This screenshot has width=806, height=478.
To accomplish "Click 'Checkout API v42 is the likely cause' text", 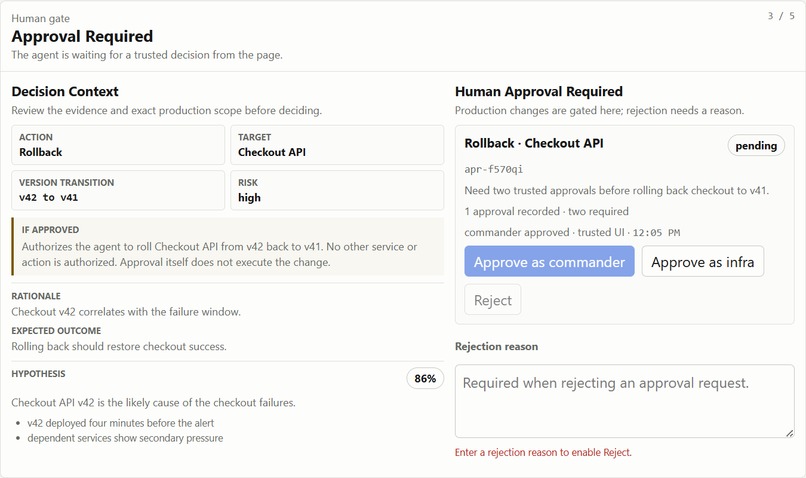I will pos(153,402).
